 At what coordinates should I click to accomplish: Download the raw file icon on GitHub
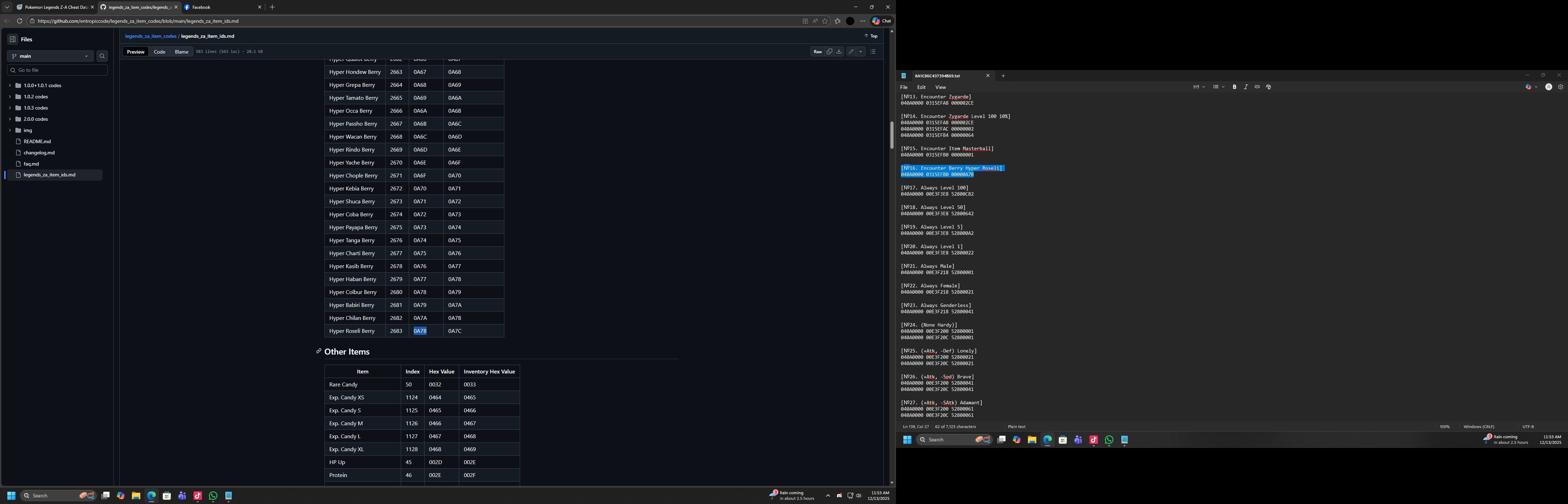tap(839, 52)
